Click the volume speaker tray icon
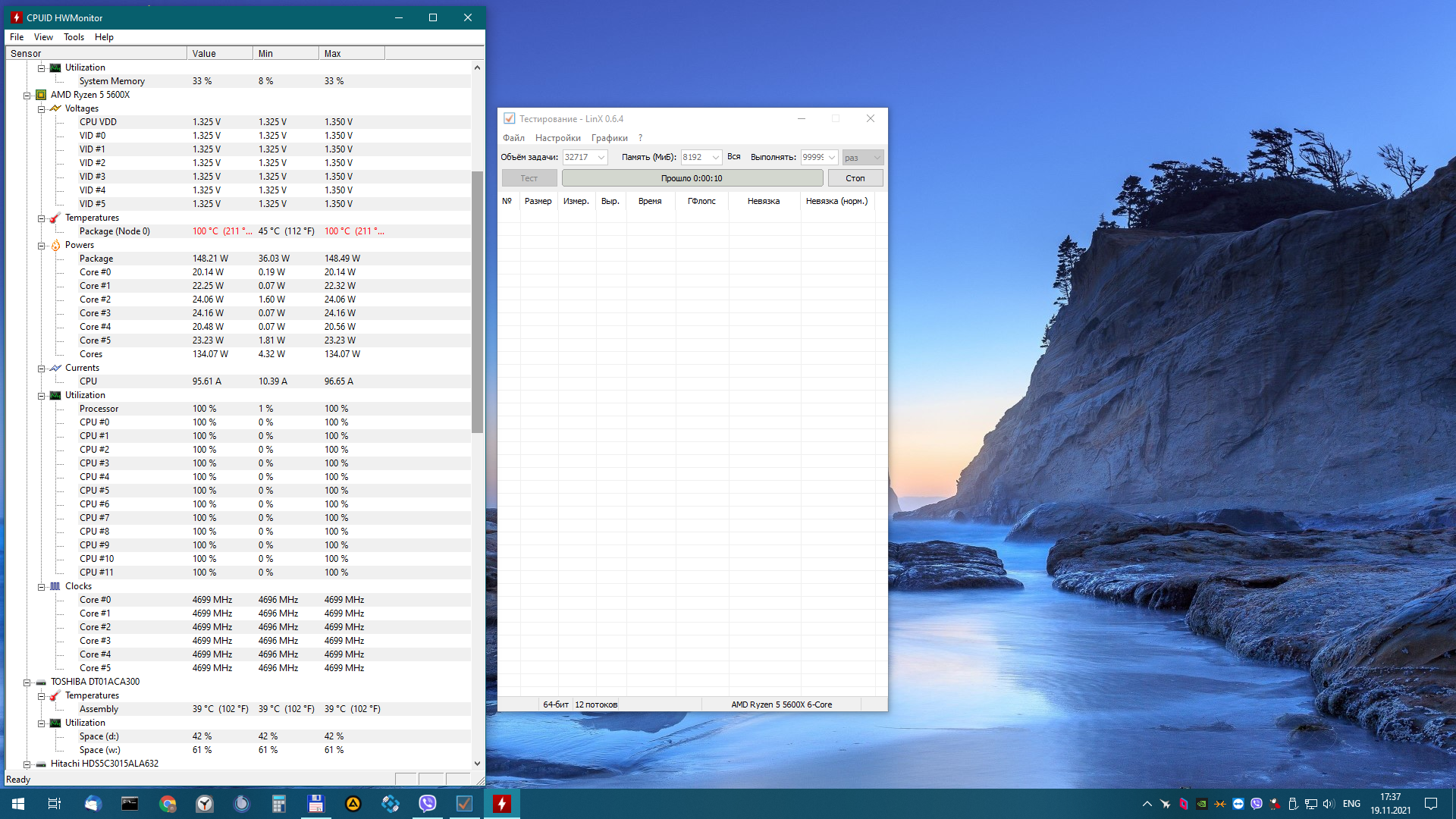The image size is (1456, 819). click(x=1328, y=804)
